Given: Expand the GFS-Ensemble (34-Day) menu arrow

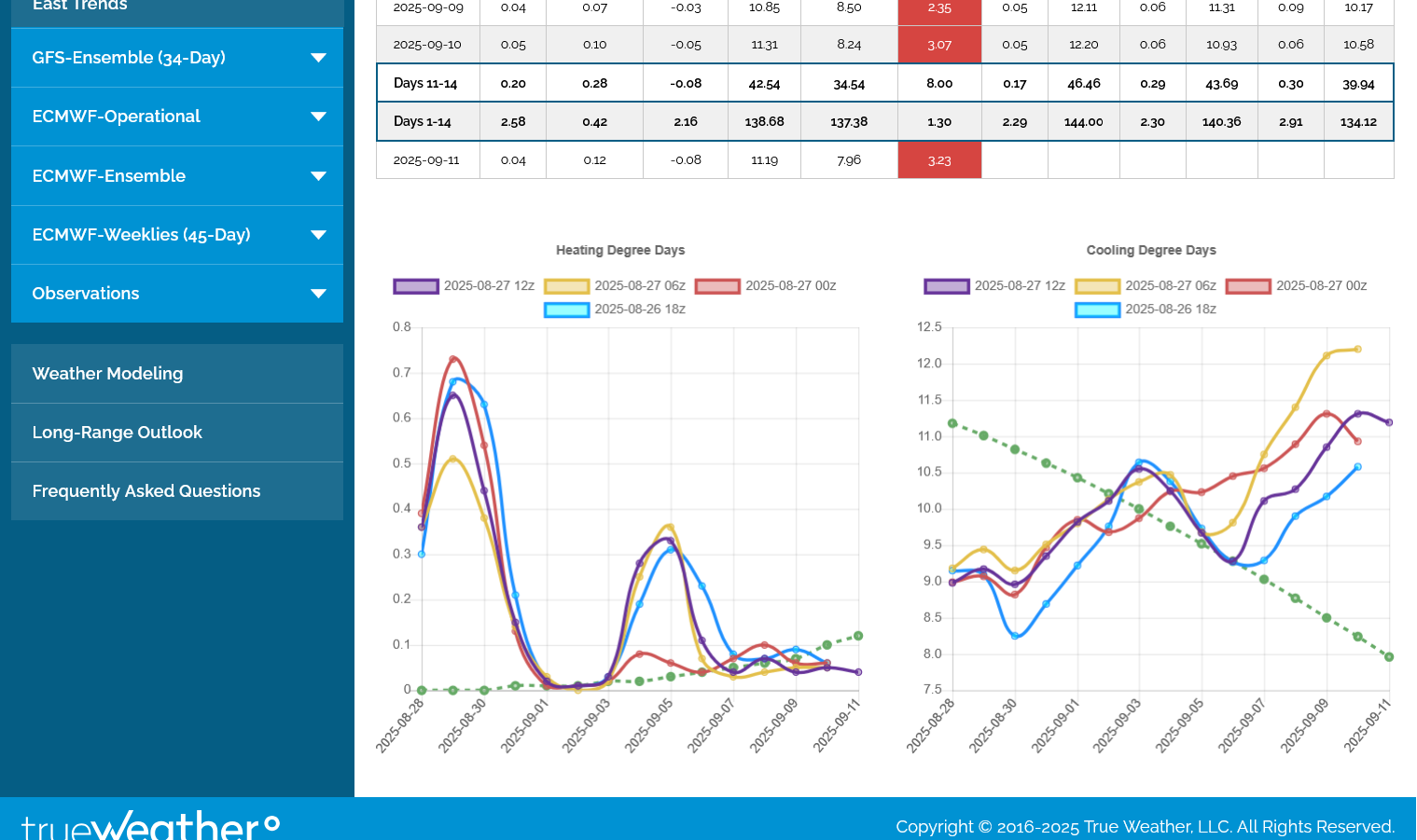Looking at the screenshot, I should 318,58.
